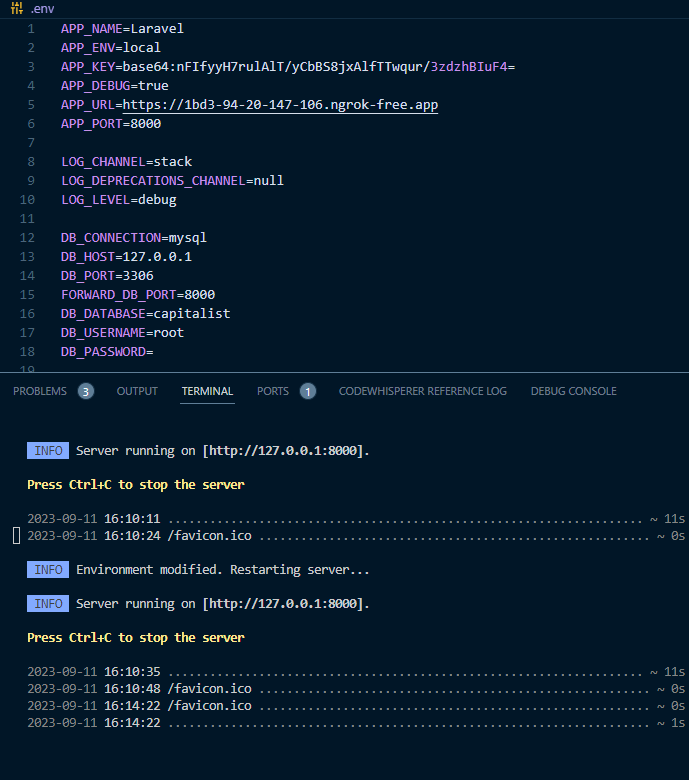Click the first Press Ctrl+C message

click(136, 485)
